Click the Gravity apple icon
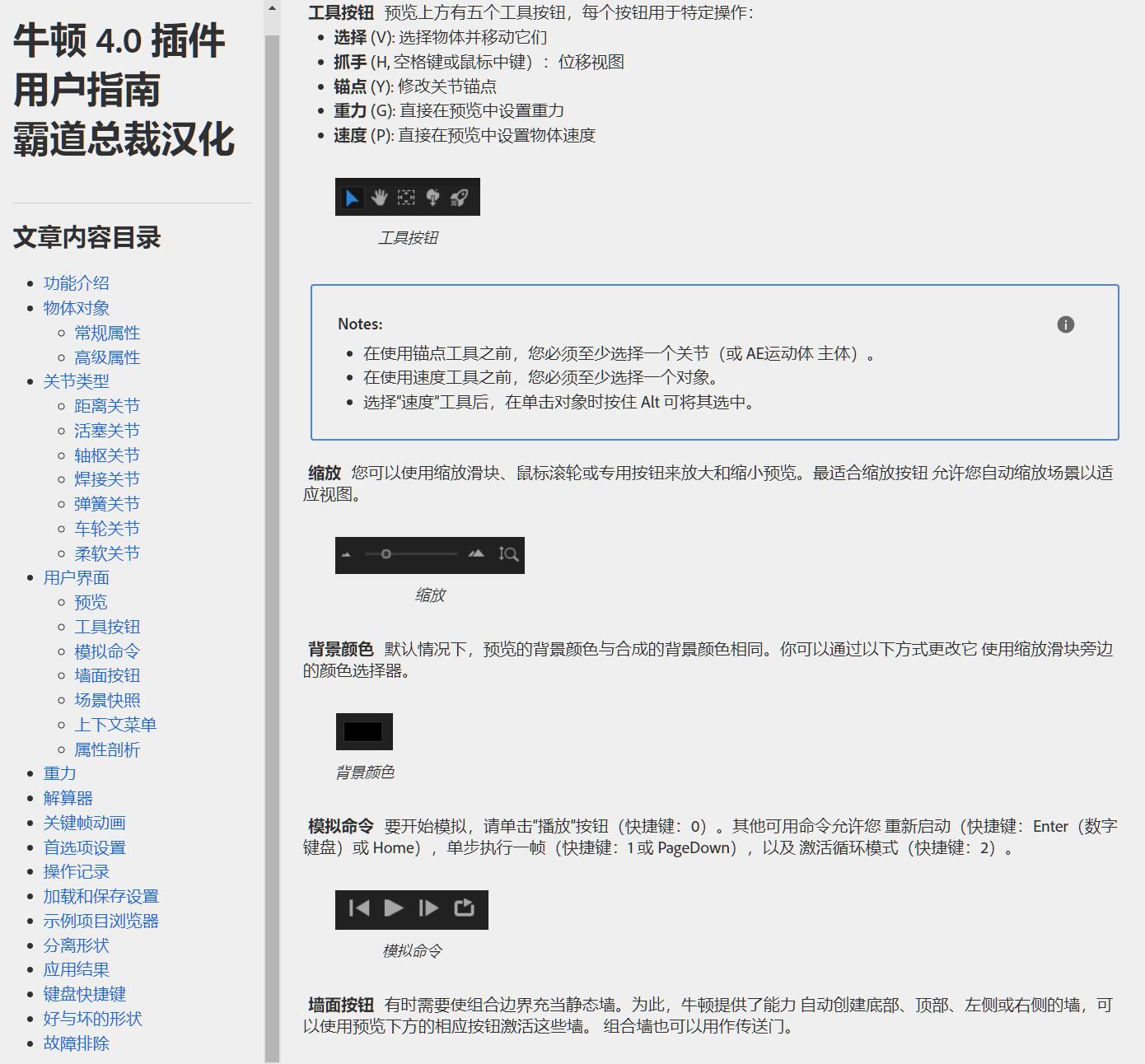 coord(432,198)
